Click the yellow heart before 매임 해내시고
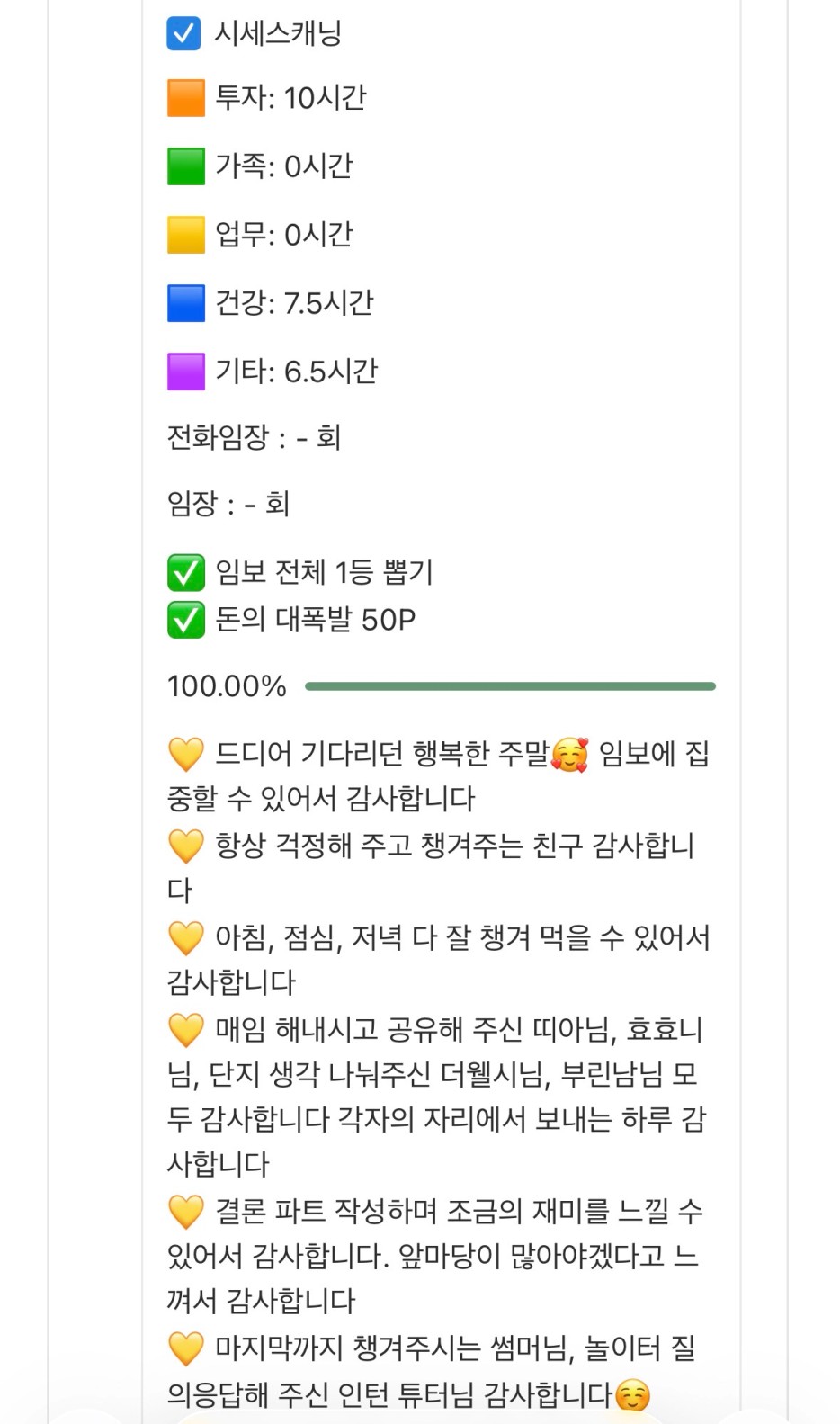This screenshot has height=1424, width=840. (186, 1029)
